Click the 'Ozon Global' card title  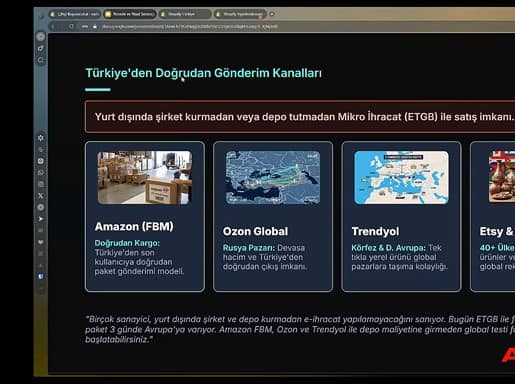255,231
